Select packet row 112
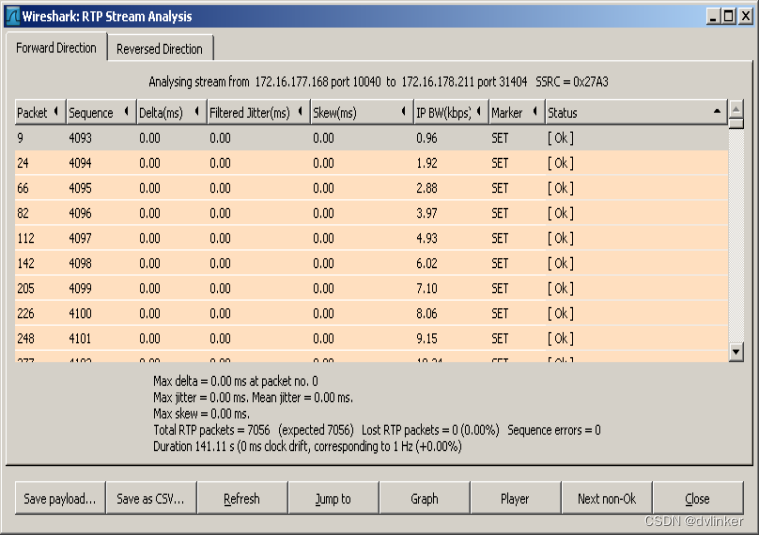The height and width of the screenshot is (536, 759). coord(371,239)
